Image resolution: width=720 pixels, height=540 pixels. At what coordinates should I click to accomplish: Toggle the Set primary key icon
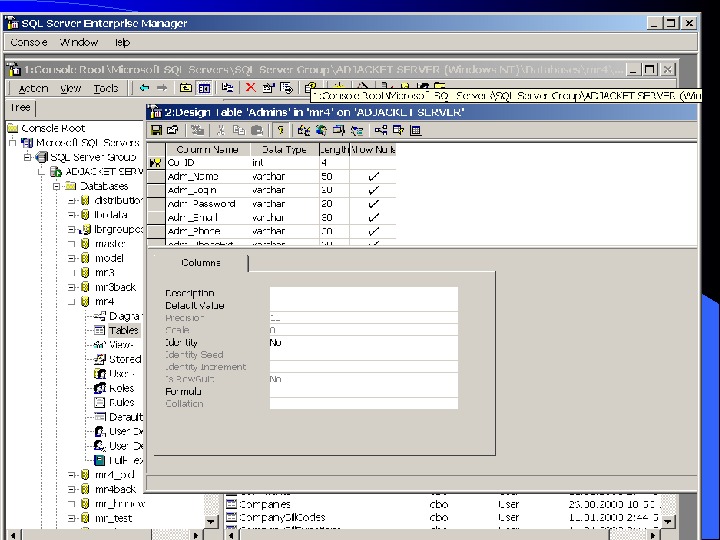pyautogui.click(x=280, y=130)
